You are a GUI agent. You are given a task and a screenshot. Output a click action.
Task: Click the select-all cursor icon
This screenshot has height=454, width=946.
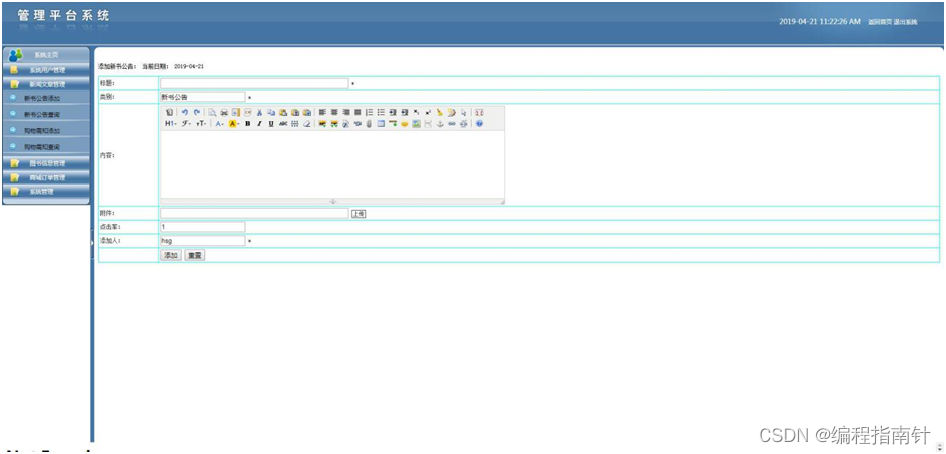463,112
